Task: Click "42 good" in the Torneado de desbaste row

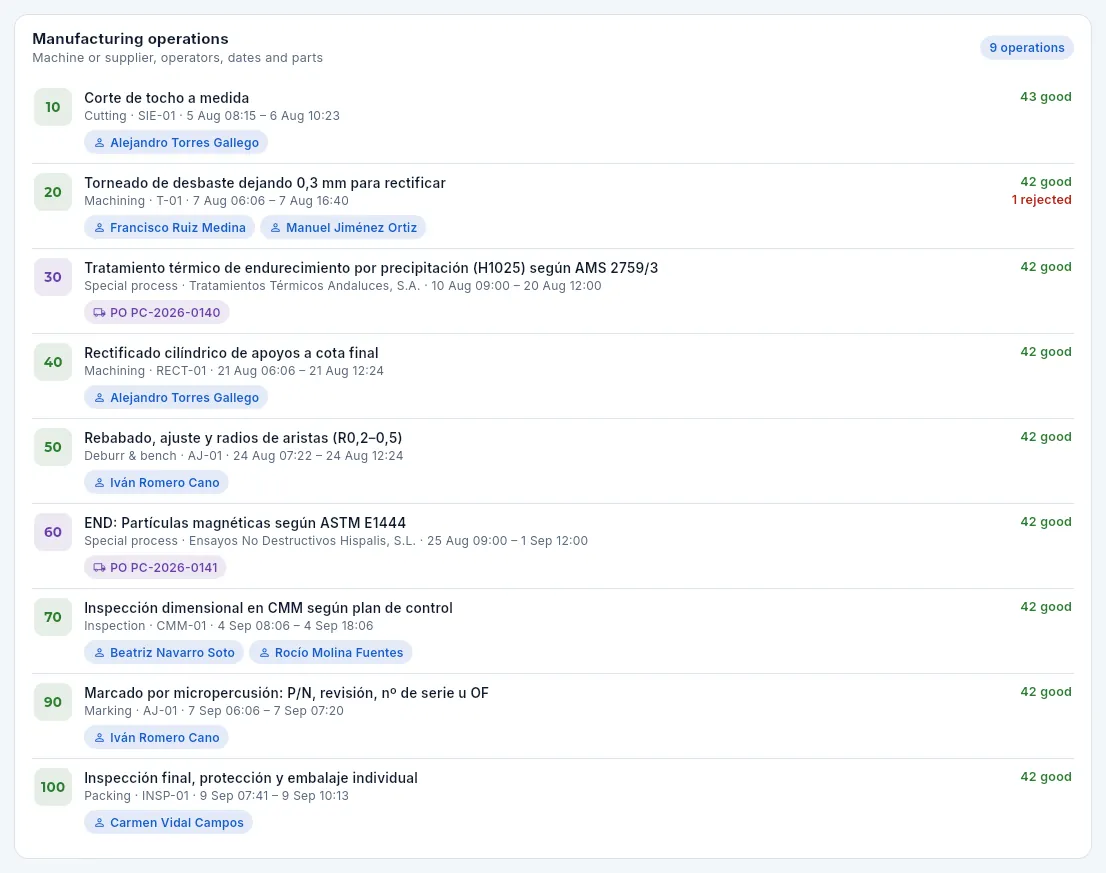Action: pyautogui.click(x=1045, y=182)
